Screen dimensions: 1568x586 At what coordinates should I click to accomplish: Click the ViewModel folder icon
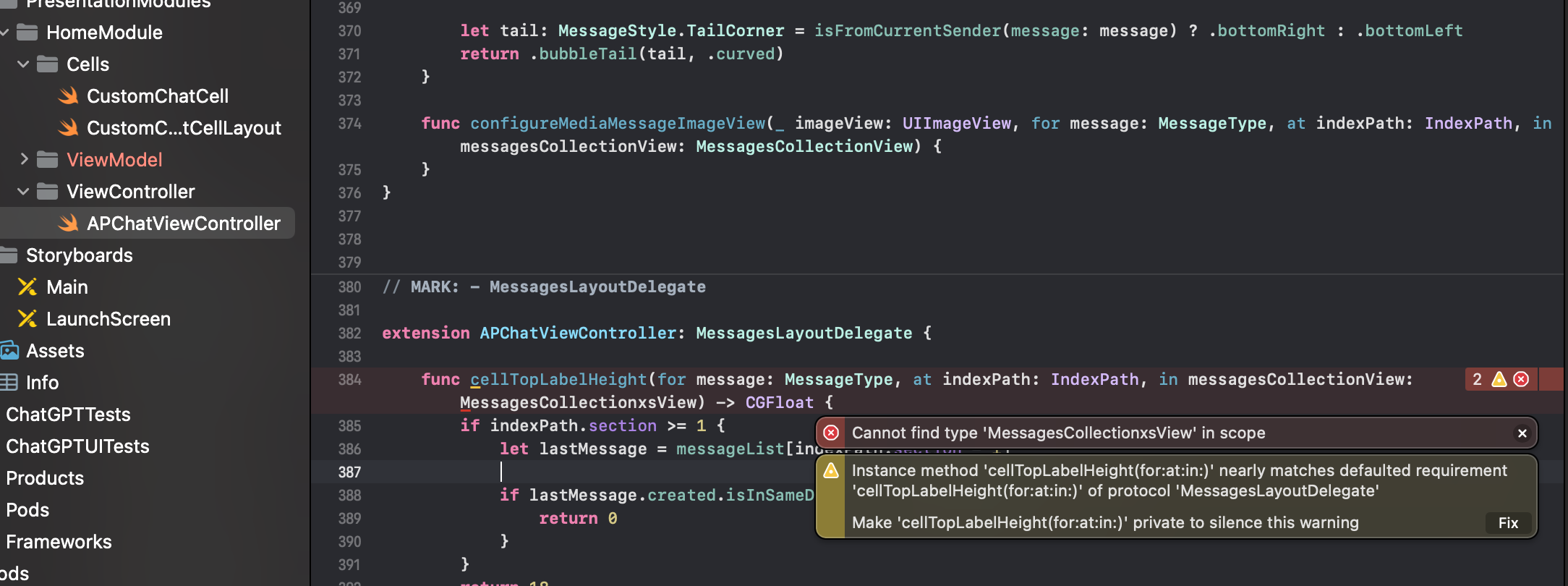tap(48, 160)
